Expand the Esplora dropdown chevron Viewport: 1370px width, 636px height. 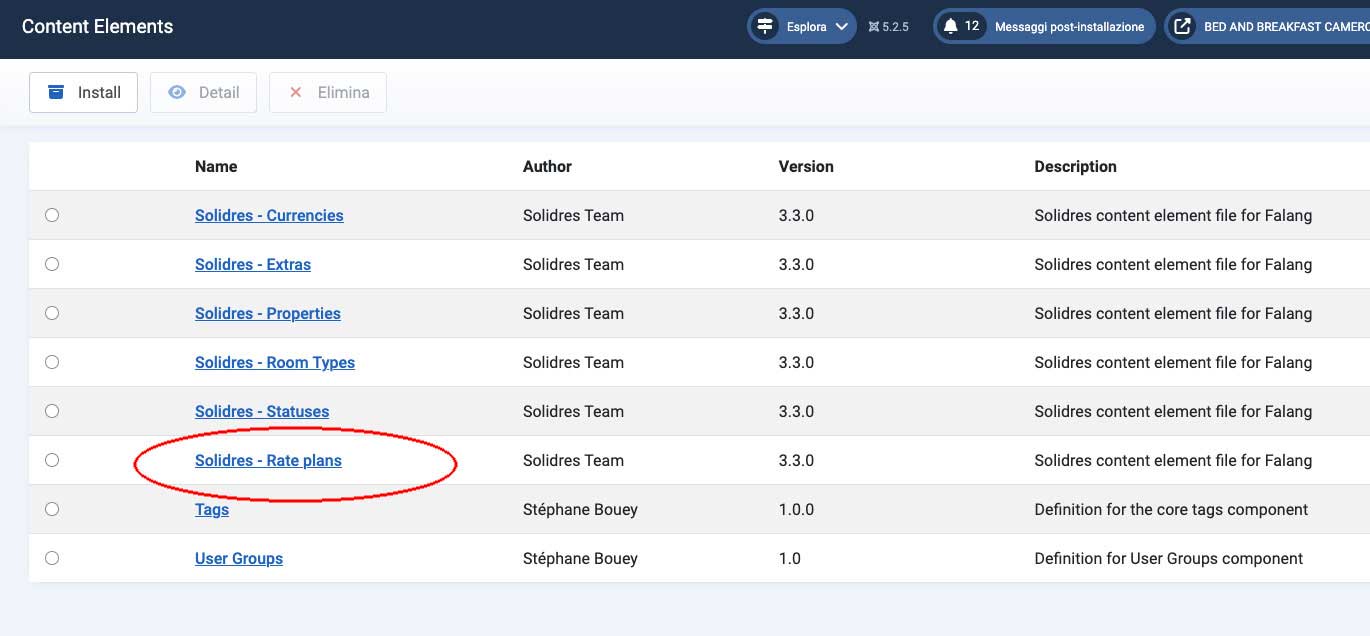point(841,27)
